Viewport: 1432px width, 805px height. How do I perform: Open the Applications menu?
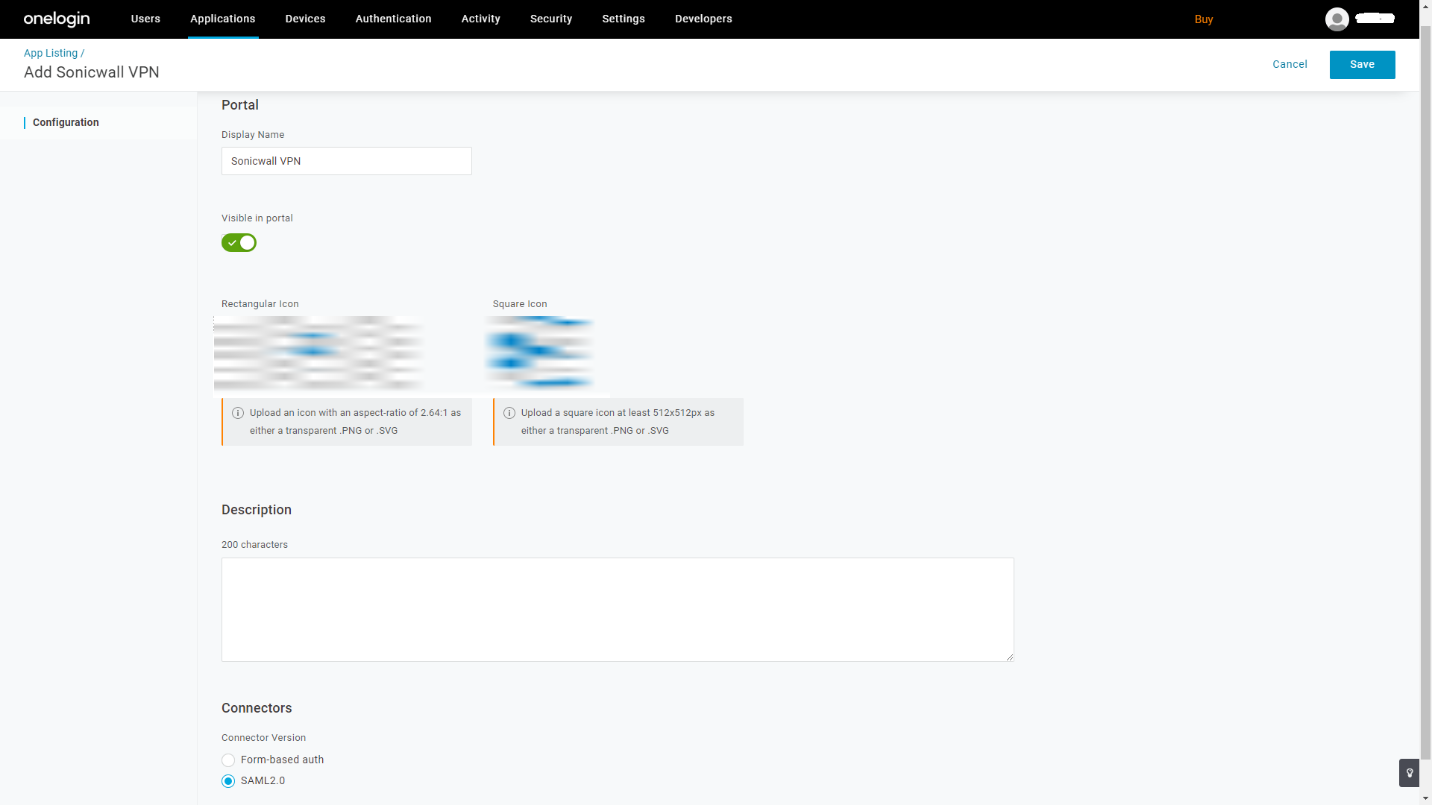coord(223,19)
